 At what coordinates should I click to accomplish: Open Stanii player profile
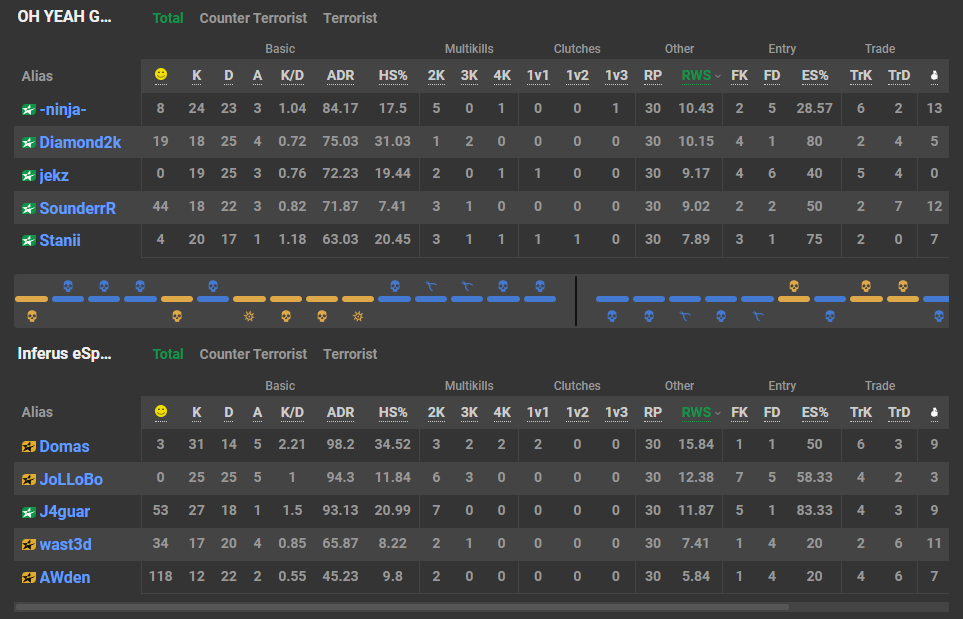60,241
